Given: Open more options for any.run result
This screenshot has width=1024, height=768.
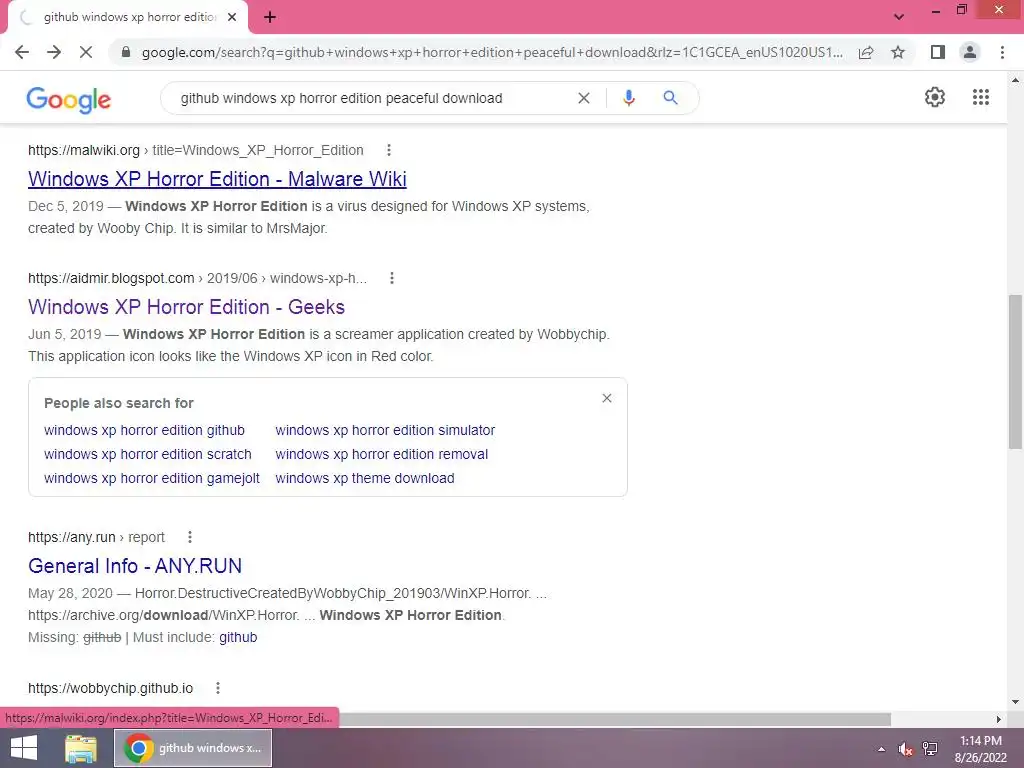Looking at the screenshot, I should pyautogui.click(x=189, y=537).
